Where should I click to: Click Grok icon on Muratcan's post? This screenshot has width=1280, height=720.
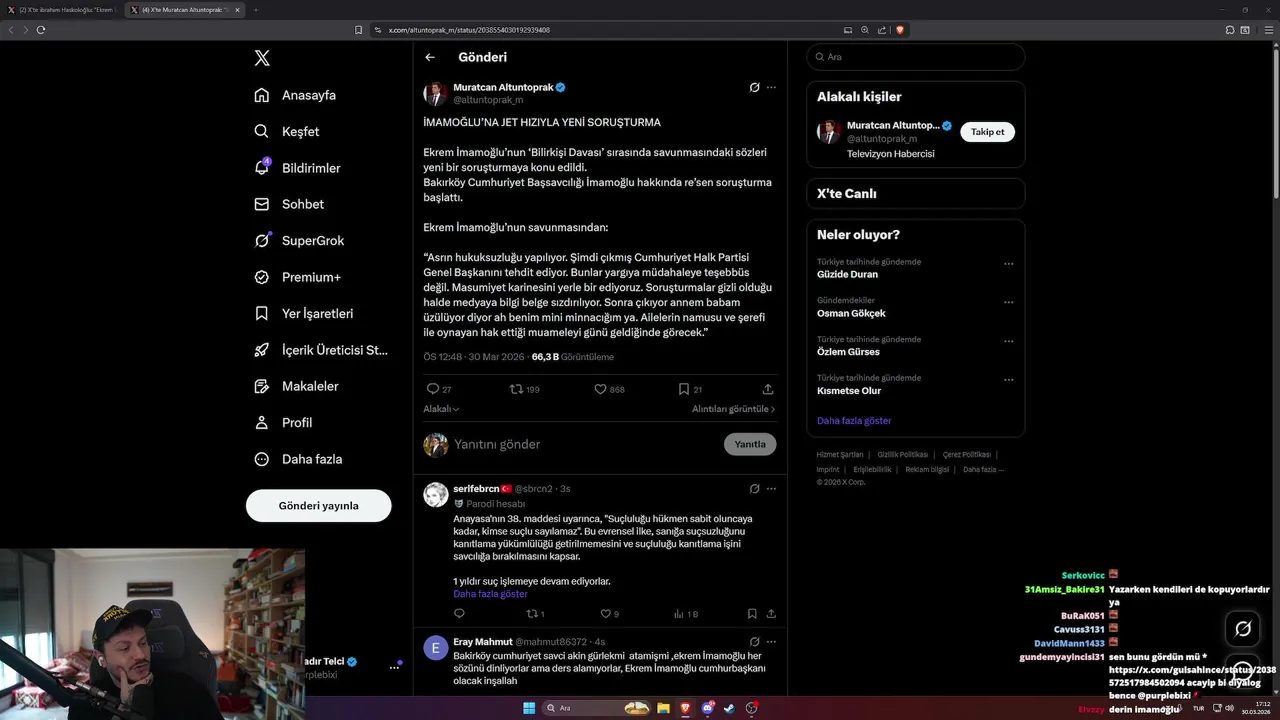pyautogui.click(x=754, y=87)
